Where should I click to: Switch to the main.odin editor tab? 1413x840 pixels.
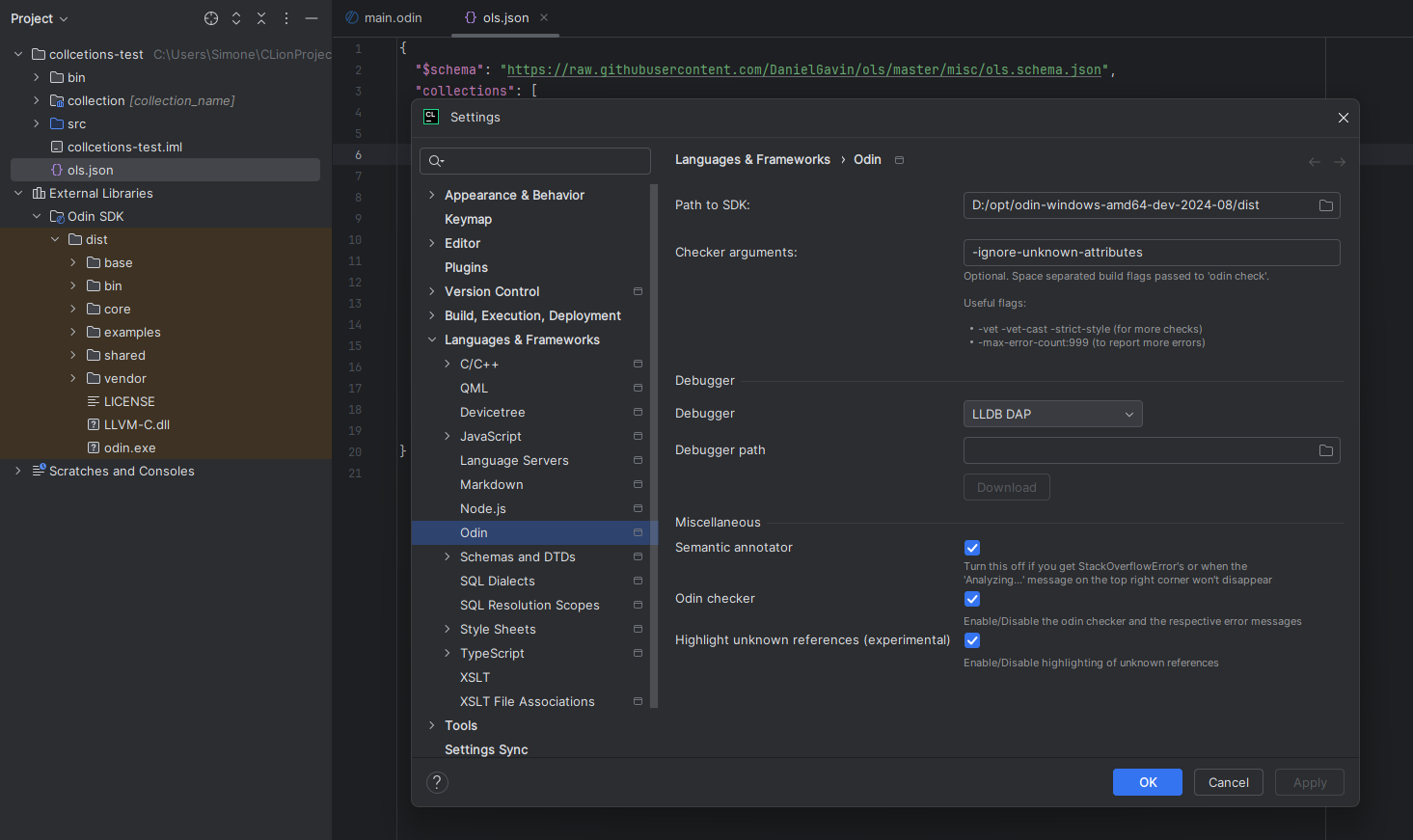(x=384, y=17)
